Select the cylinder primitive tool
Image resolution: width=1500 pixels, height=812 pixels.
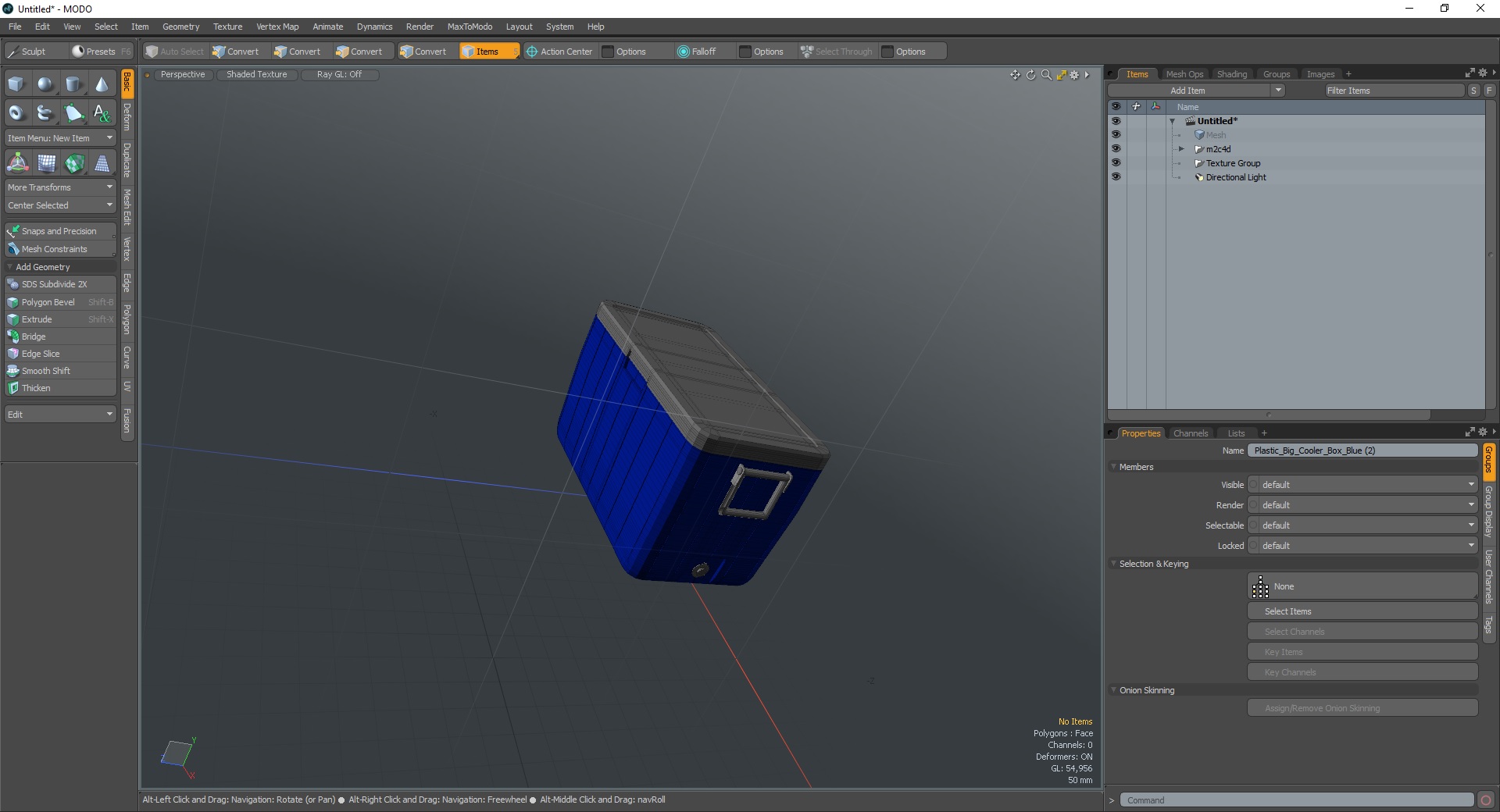73,84
